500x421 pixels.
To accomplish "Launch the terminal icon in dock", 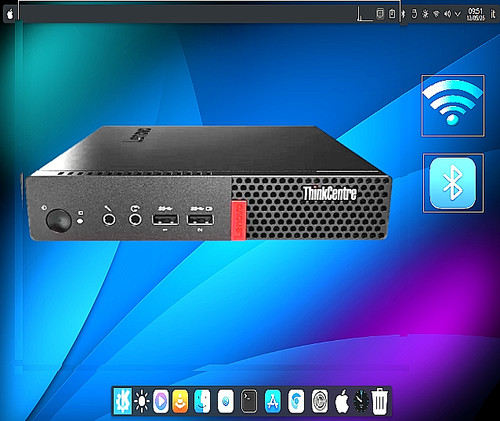I will (x=249, y=401).
